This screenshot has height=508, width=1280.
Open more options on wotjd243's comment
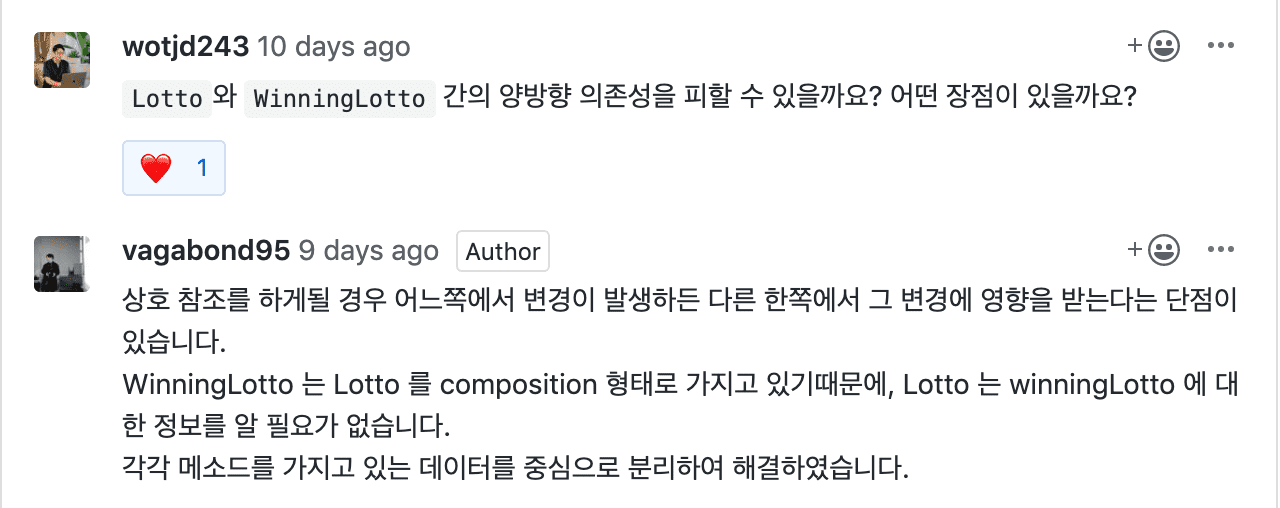tap(1222, 46)
